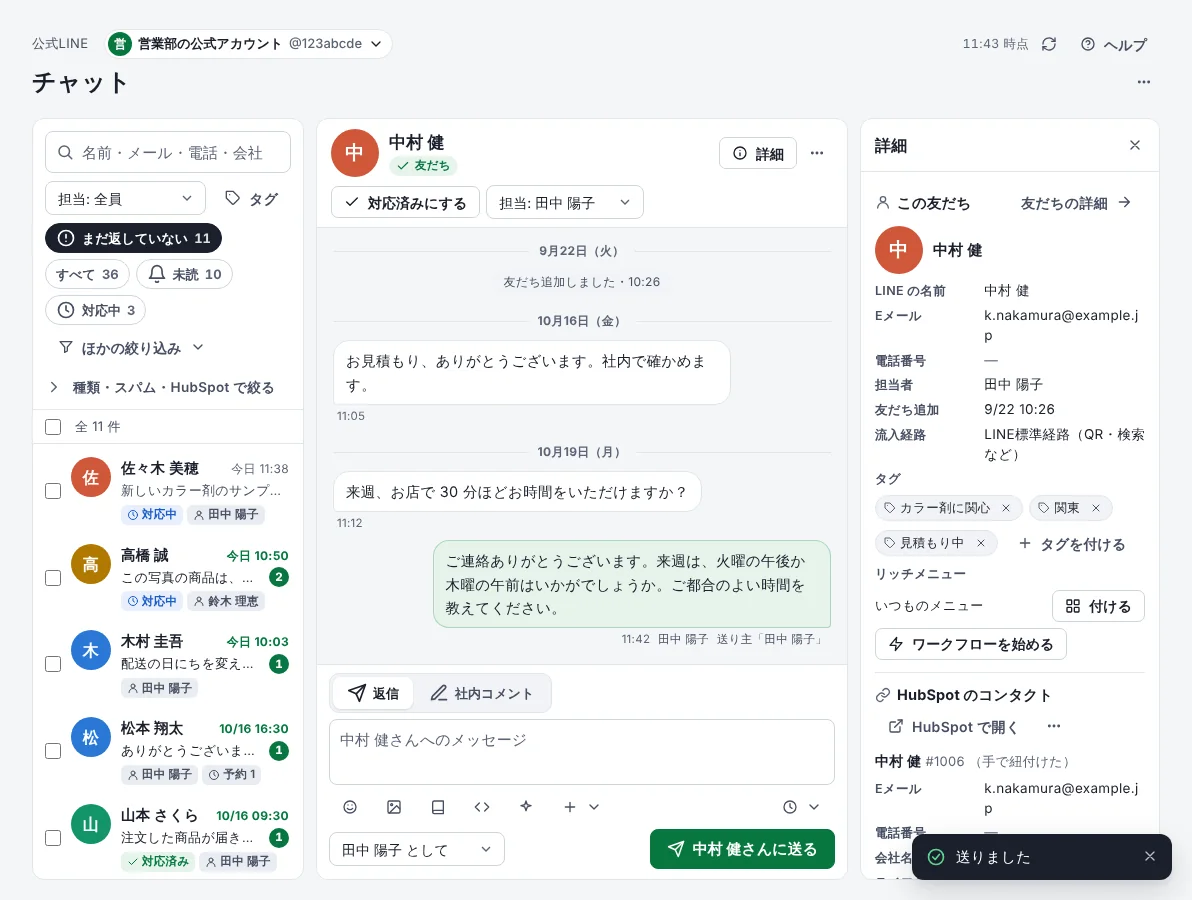Click the sent message bubble ご連絡ありがとうございます

[x=632, y=584]
